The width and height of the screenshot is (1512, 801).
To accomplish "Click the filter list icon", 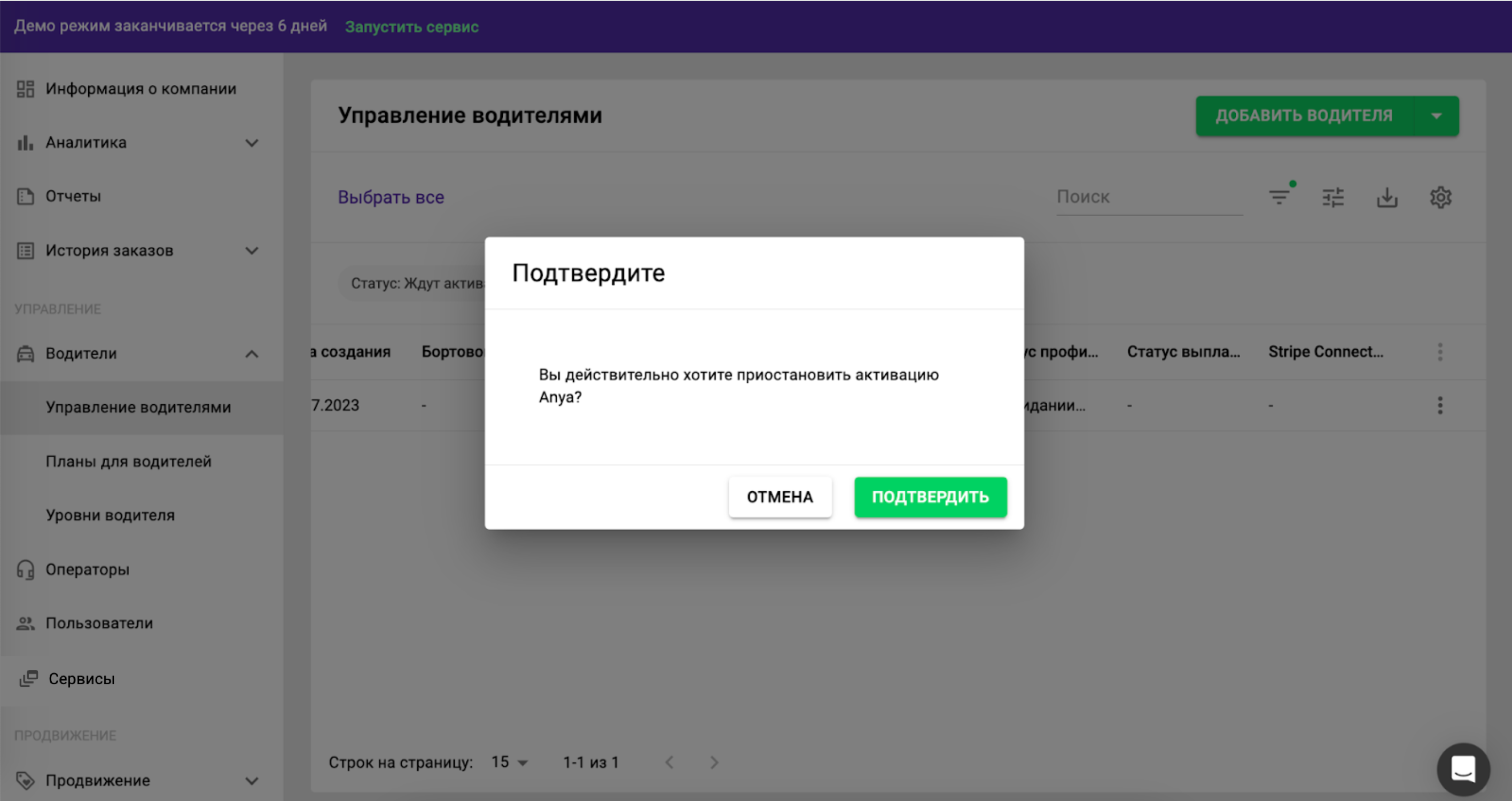I will [1279, 197].
